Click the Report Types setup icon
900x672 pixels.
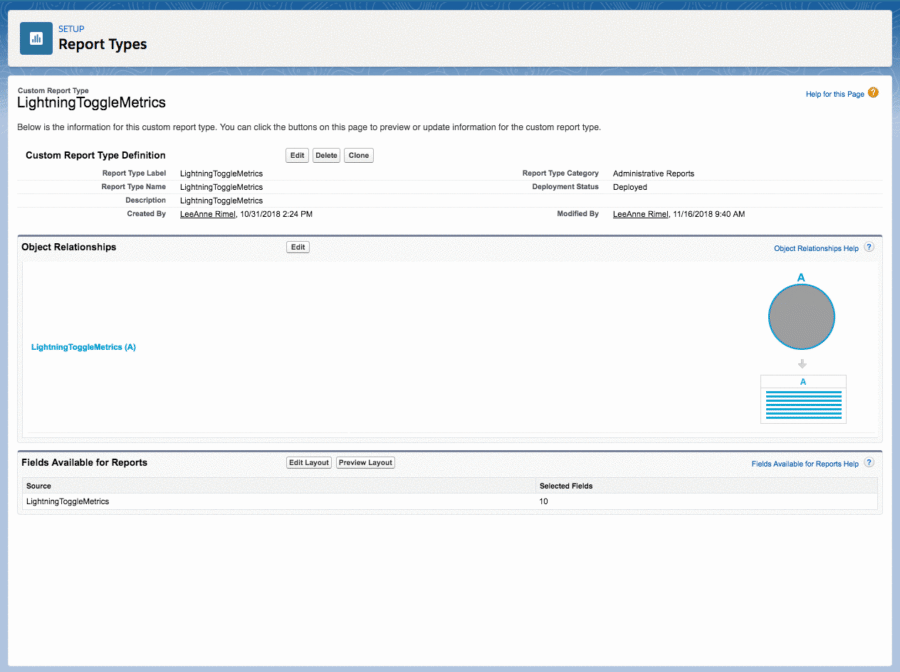point(36,38)
